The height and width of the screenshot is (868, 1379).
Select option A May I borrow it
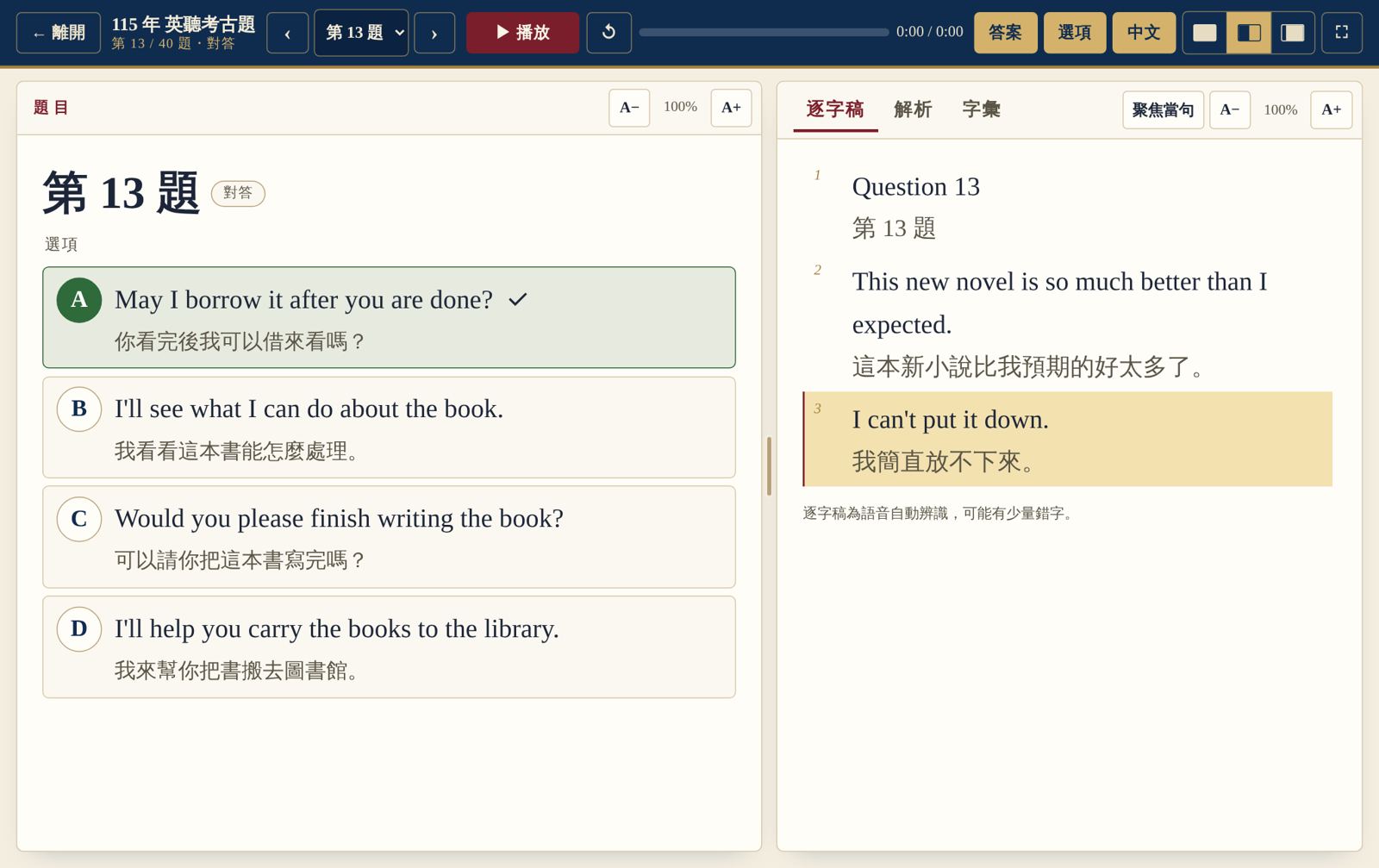point(389,317)
